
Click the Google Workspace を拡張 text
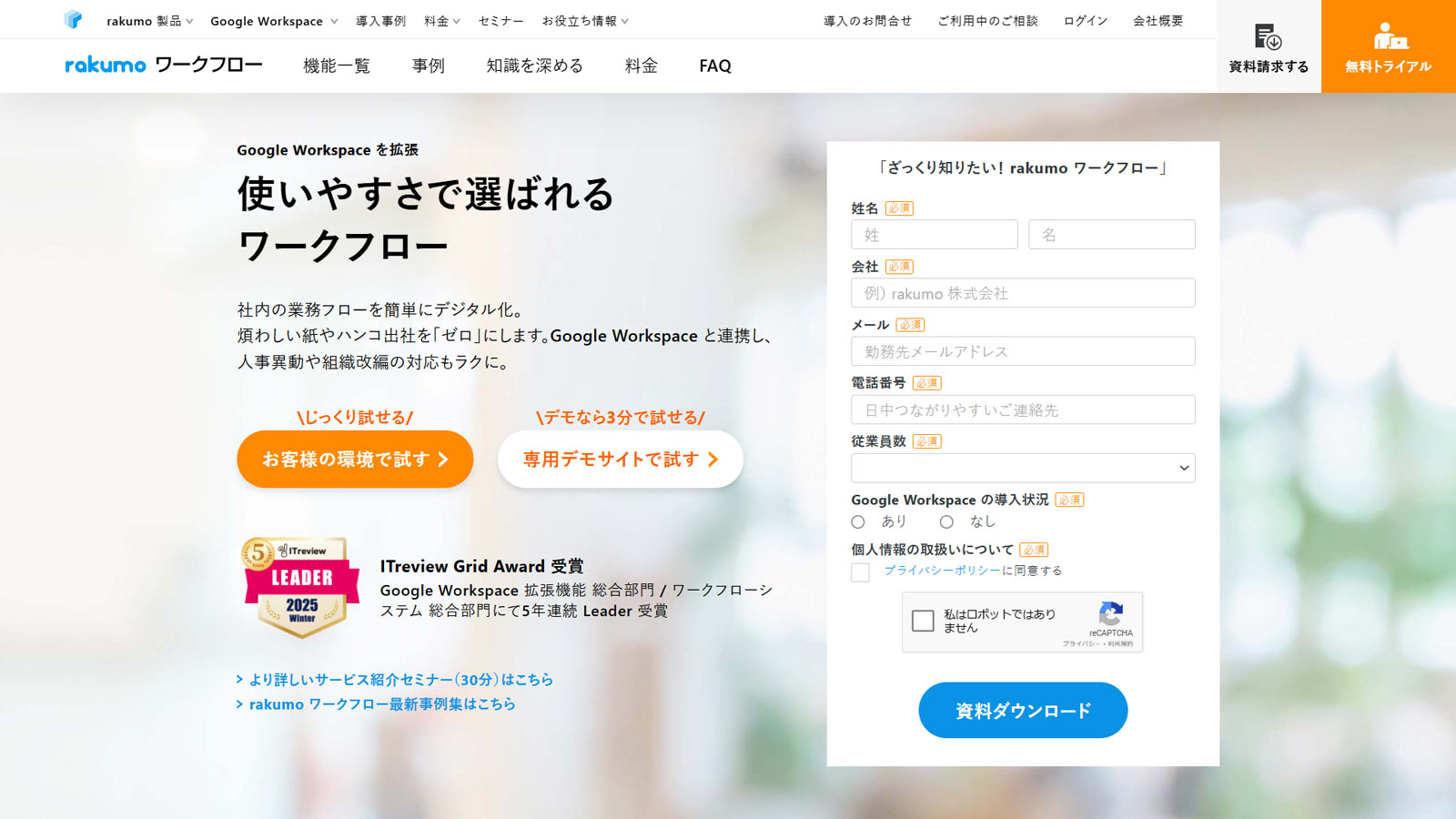328,150
